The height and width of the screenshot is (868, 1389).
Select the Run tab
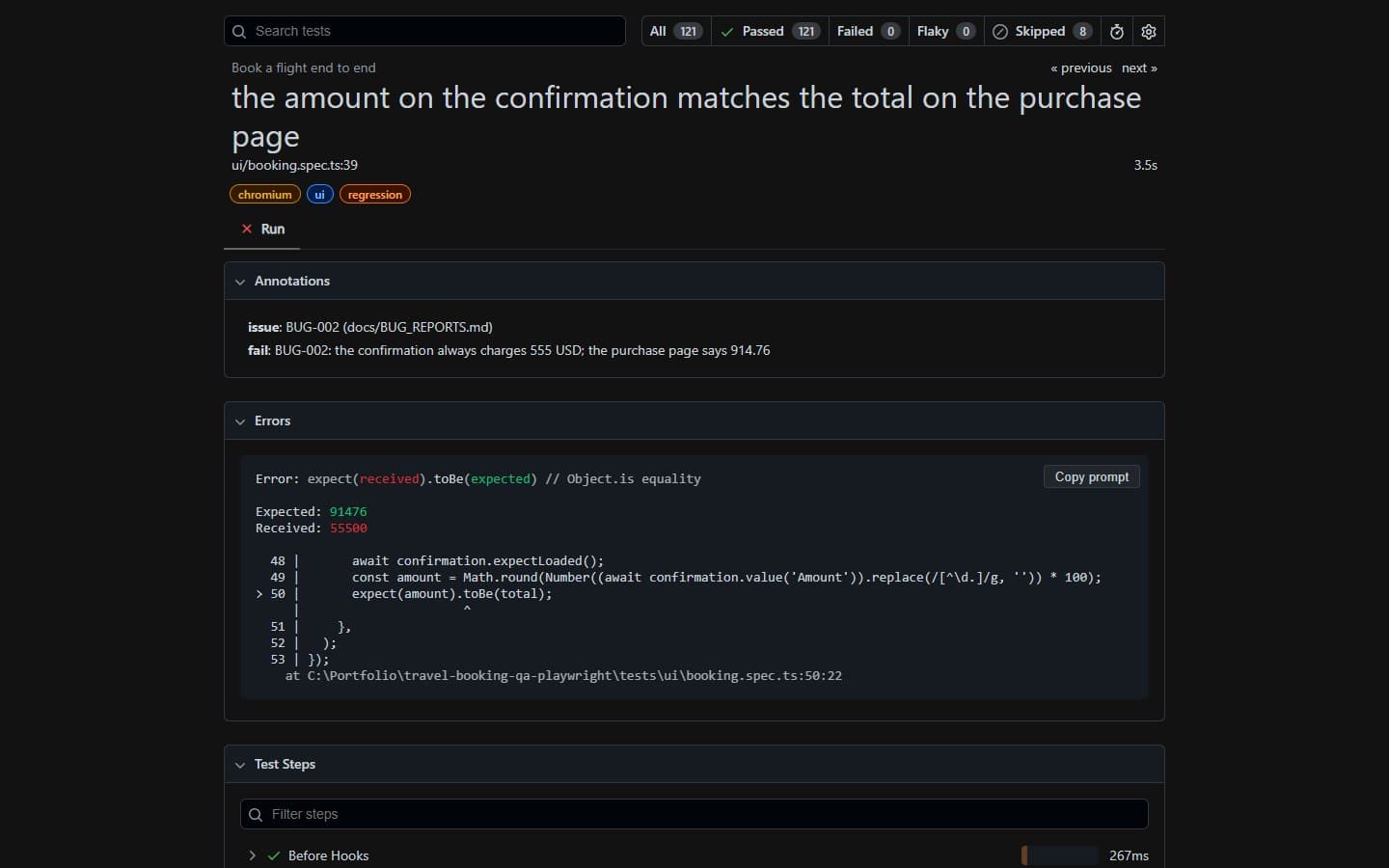pyautogui.click(x=262, y=230)
